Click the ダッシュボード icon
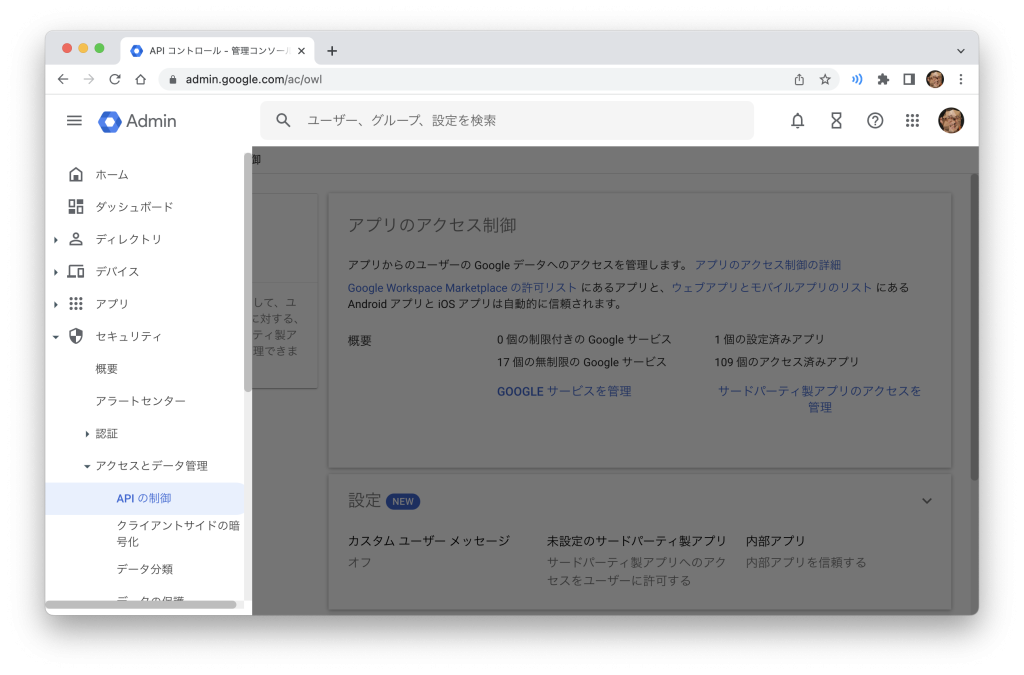This screenshot has width=1024, height=675. (x=76, y=207)
